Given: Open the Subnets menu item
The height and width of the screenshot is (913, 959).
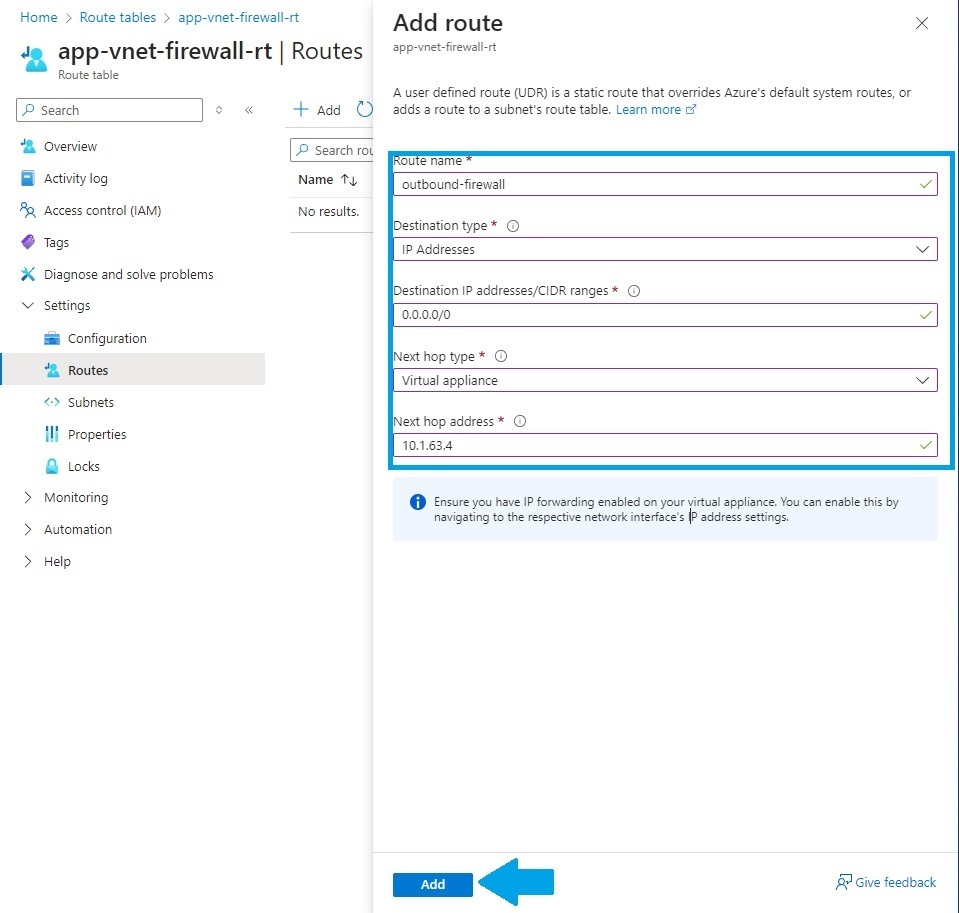Looking at the screenshot, I should [x=90, y=402].
